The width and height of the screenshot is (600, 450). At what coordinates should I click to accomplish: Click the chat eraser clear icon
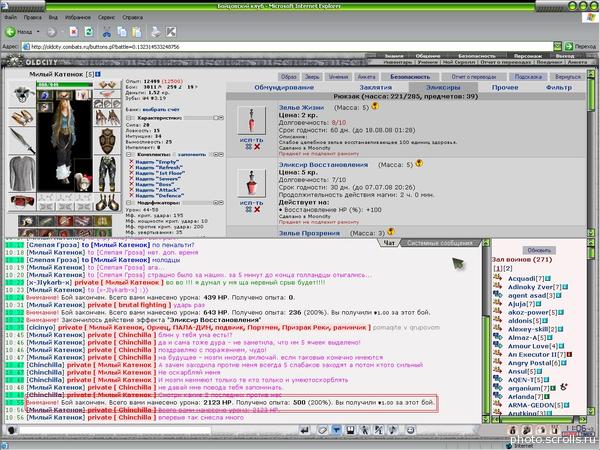[x=322, y=430]
